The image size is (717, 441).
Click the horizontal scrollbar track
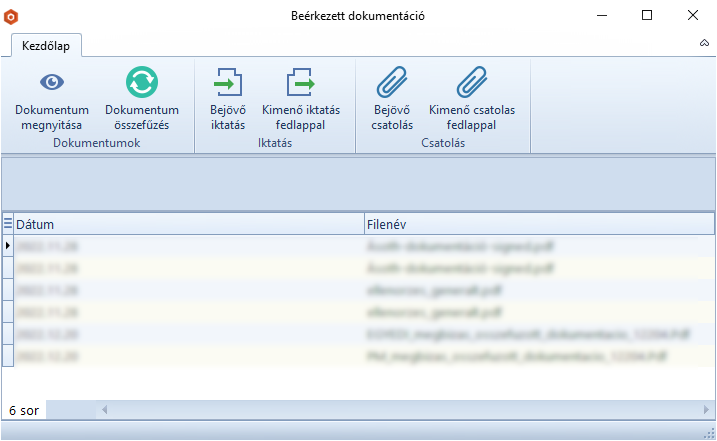point(400,410)
